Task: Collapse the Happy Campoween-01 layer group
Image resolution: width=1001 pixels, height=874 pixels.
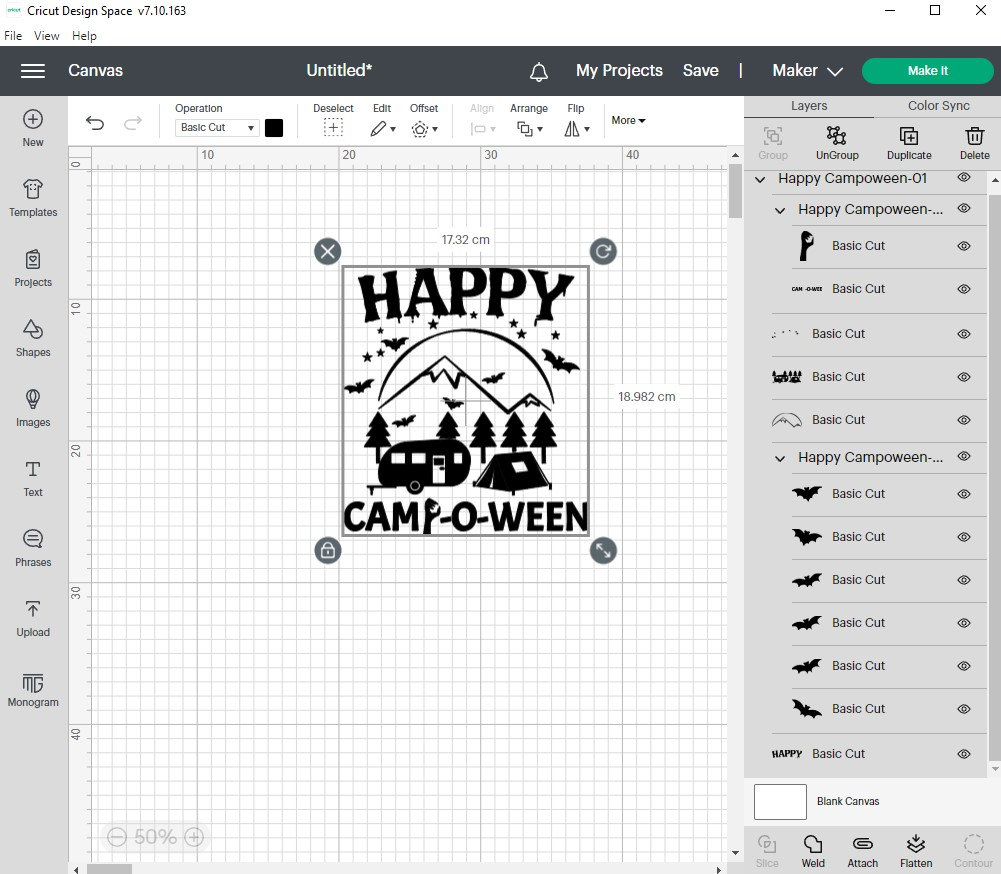Action: [x=760, y=179]
